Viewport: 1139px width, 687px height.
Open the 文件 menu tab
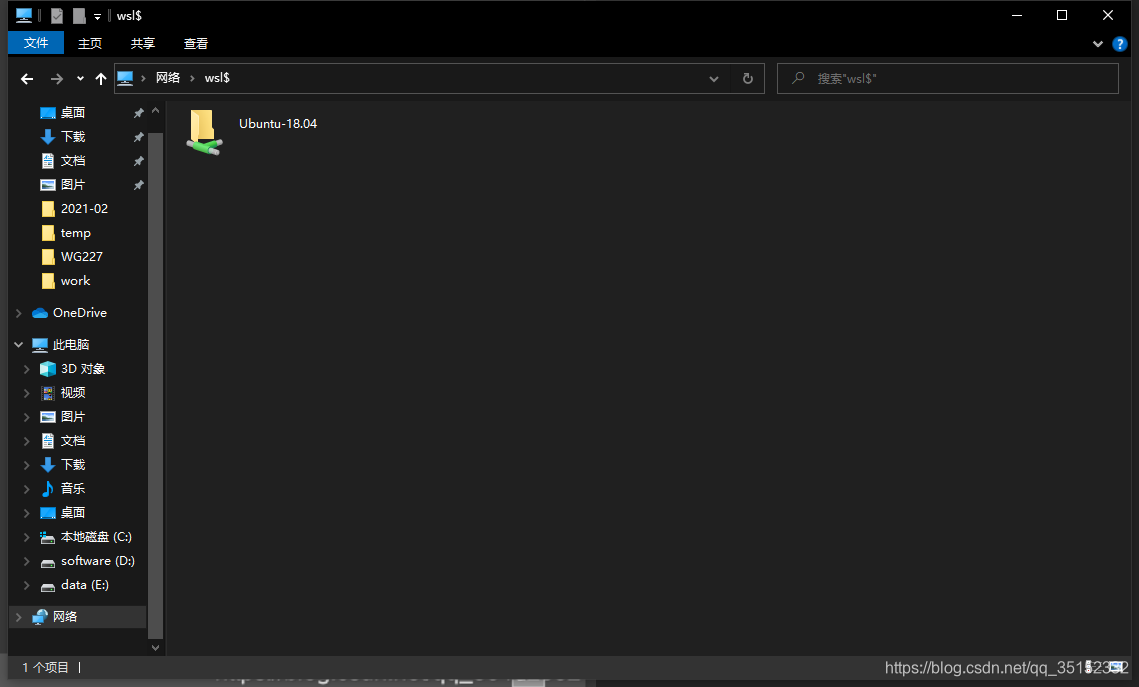(36, 43)
